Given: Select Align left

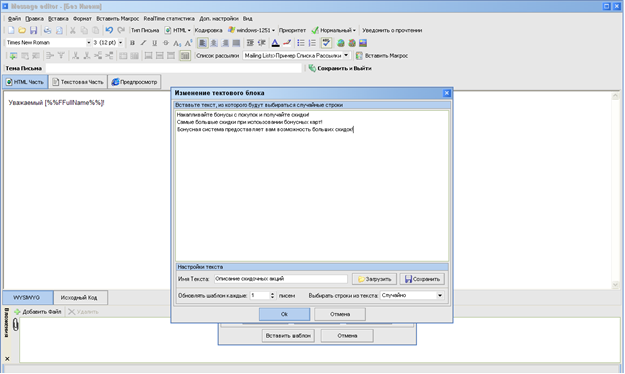Looking at the screenshot, I should (x=202, y=43).
